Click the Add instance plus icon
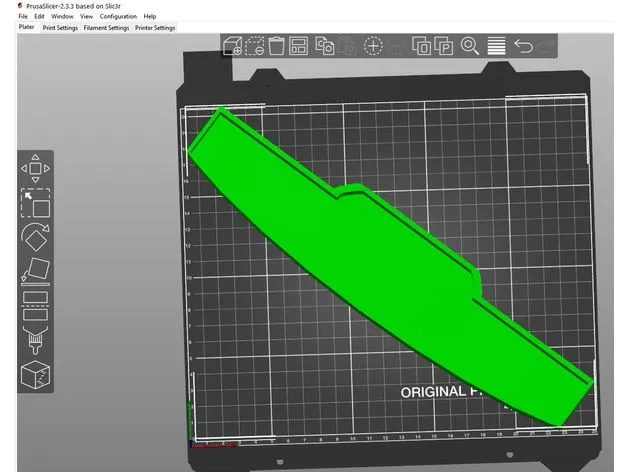The width and height of the screenshot is (628, 472). tap(373, 46)
